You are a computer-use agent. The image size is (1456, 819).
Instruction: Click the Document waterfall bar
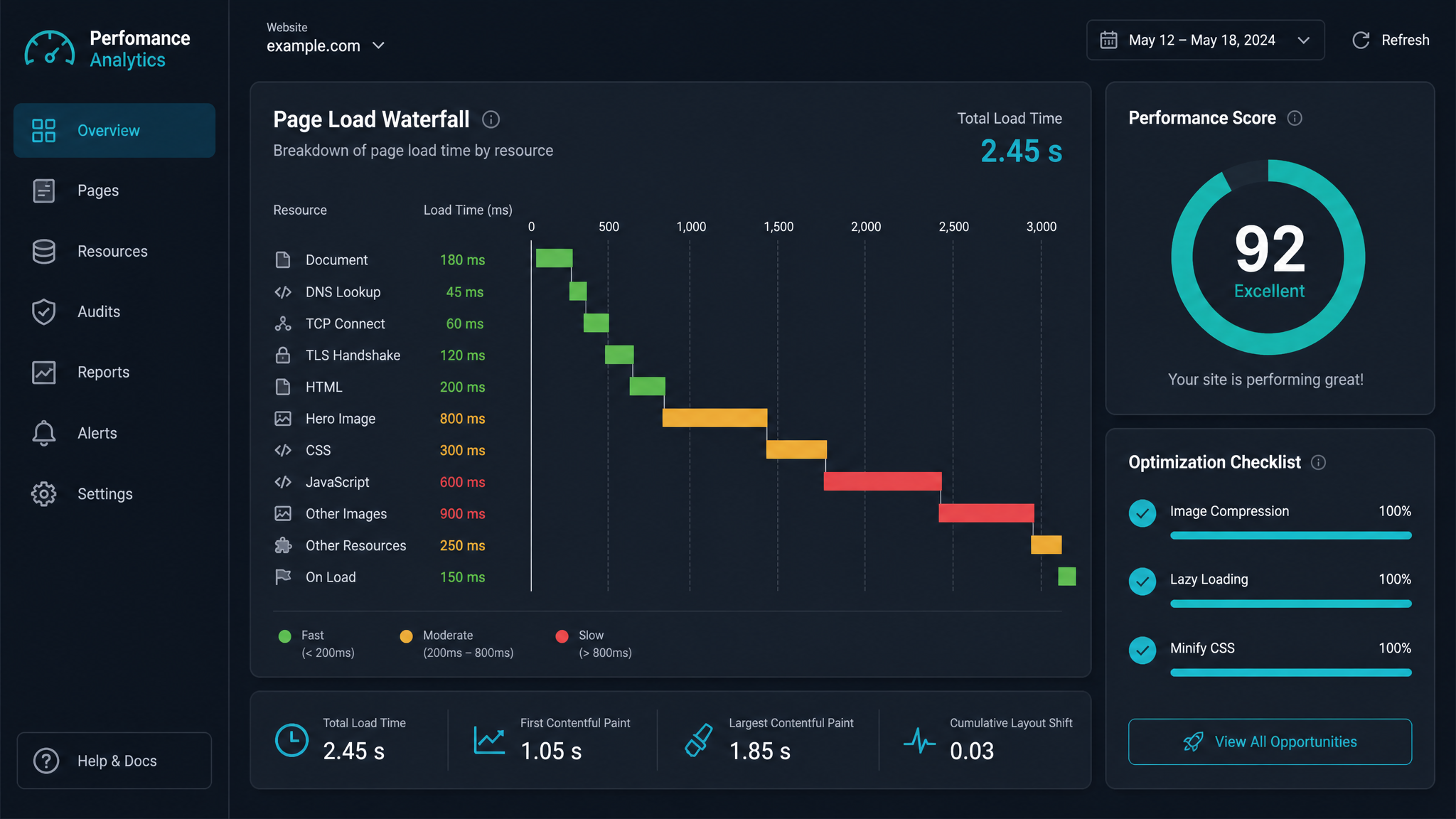(554, 258)
